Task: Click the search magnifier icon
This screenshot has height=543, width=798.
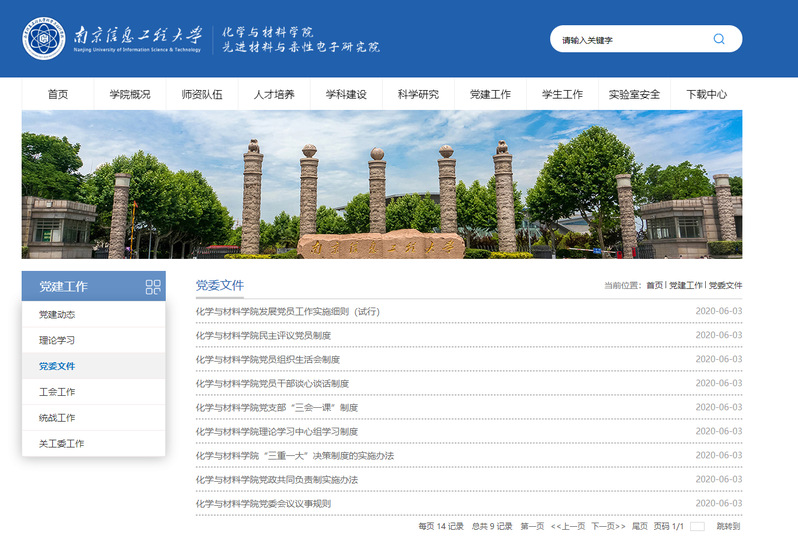Action: pyautogui.click(x=718, y=39)
